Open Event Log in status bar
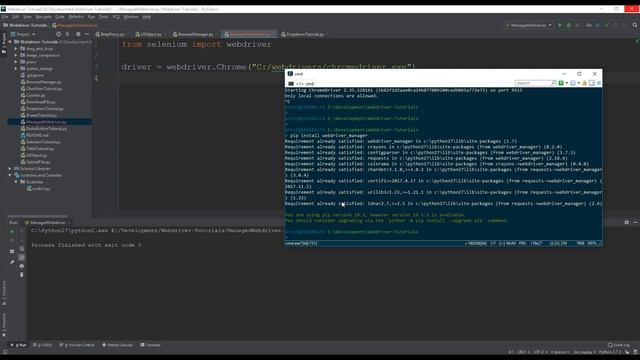 619,345
